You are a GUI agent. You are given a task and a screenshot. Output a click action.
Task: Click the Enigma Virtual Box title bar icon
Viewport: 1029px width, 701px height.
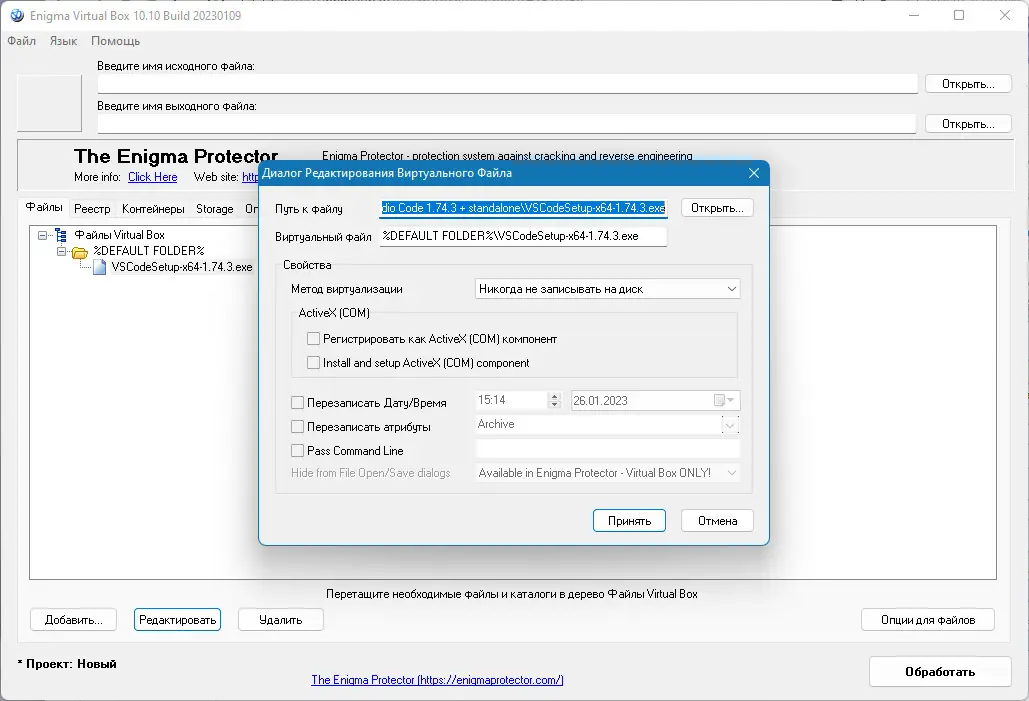[17, 15]
